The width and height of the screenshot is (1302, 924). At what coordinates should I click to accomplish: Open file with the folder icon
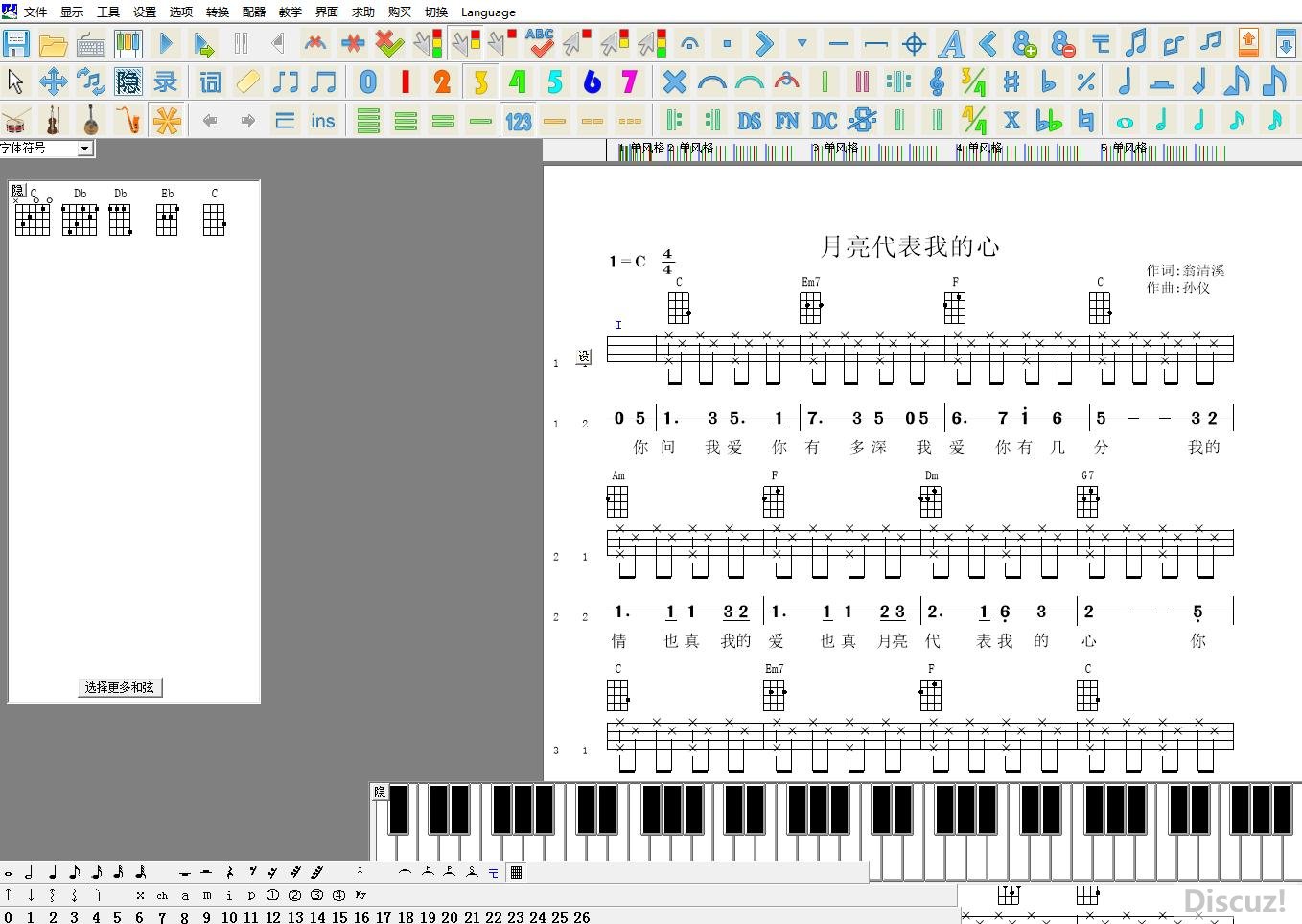(x=54, y=43)
